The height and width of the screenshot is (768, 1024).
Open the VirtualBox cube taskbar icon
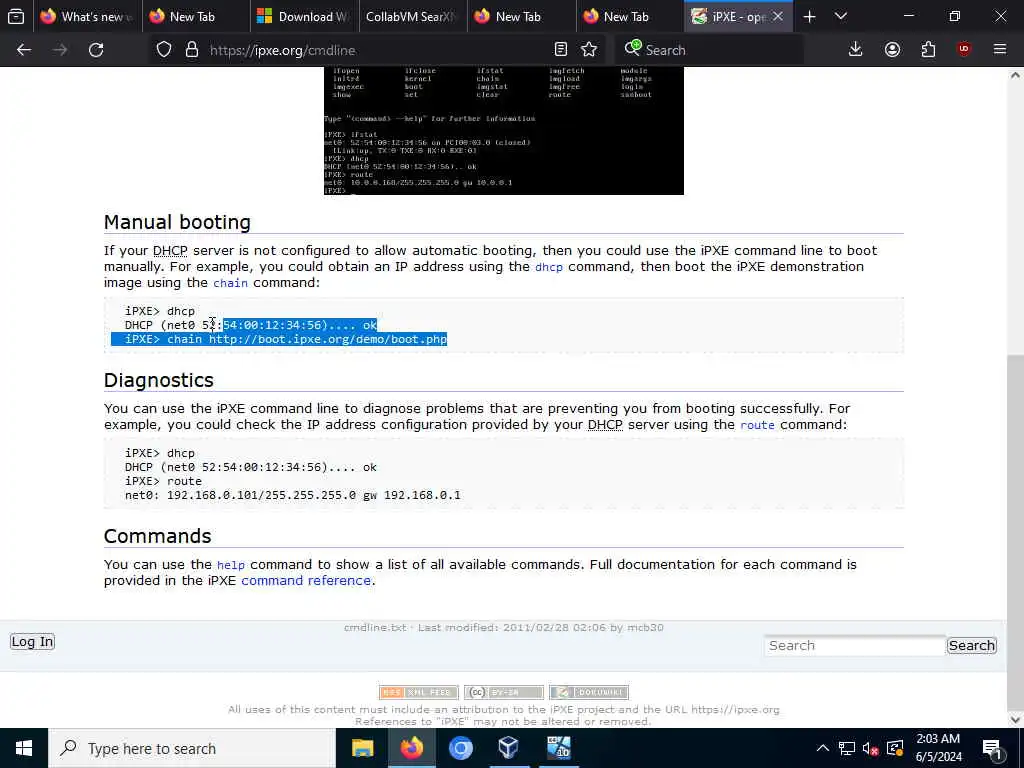[x=509, y=748]
